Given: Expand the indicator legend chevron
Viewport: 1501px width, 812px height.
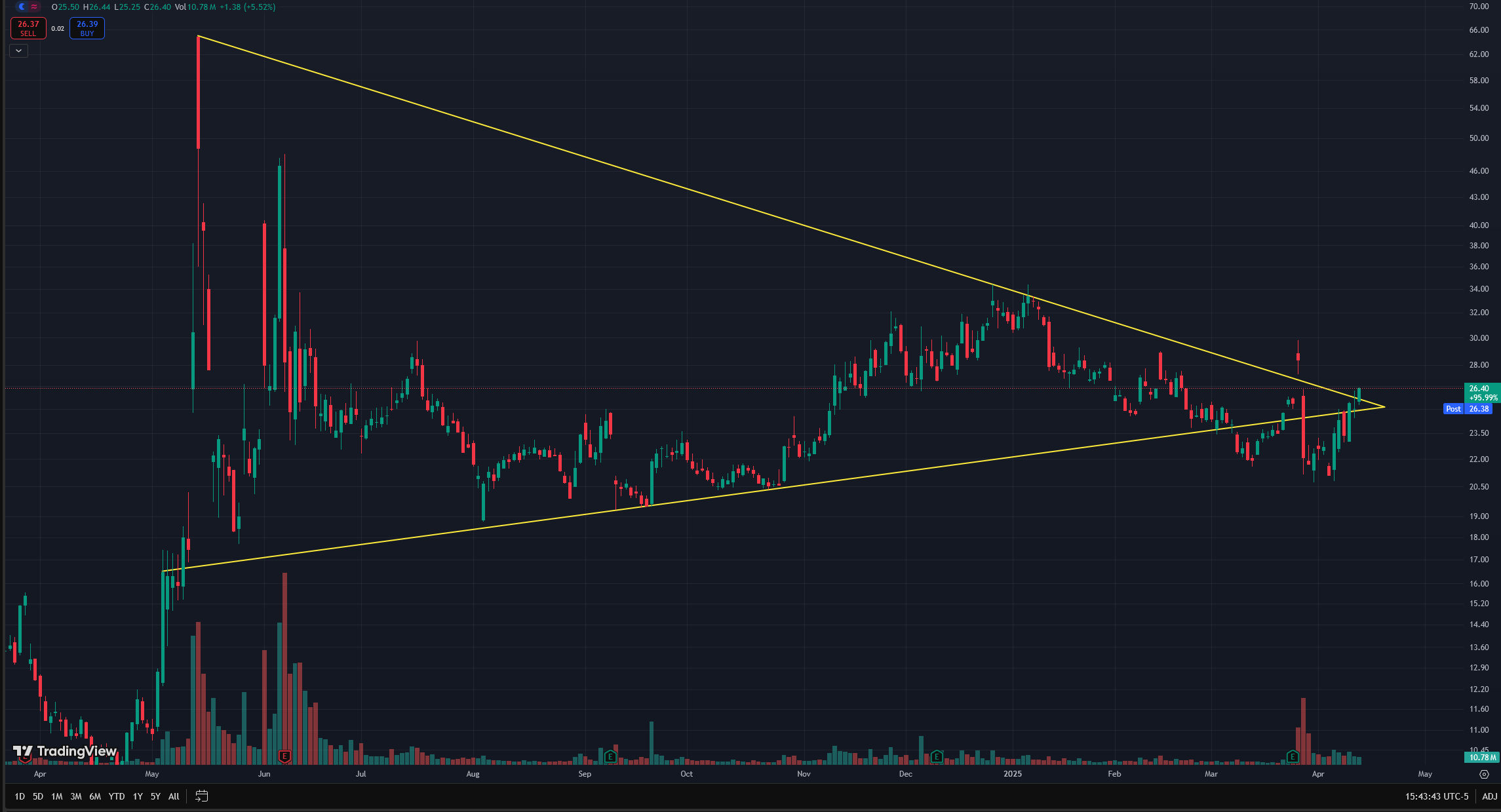Looking at the screenshot, I should tap(18, 50).
